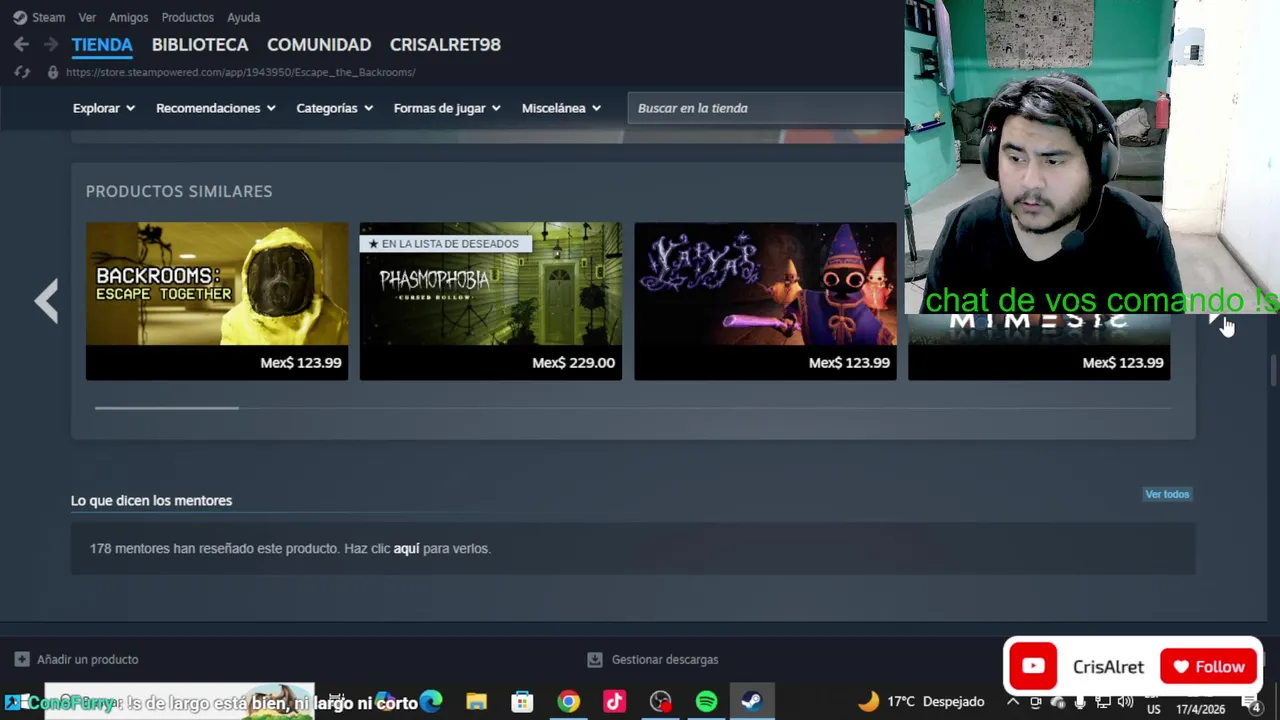Click the store URL address text
The height and width of the screenshot is (720, 1280).
[240, 72]
